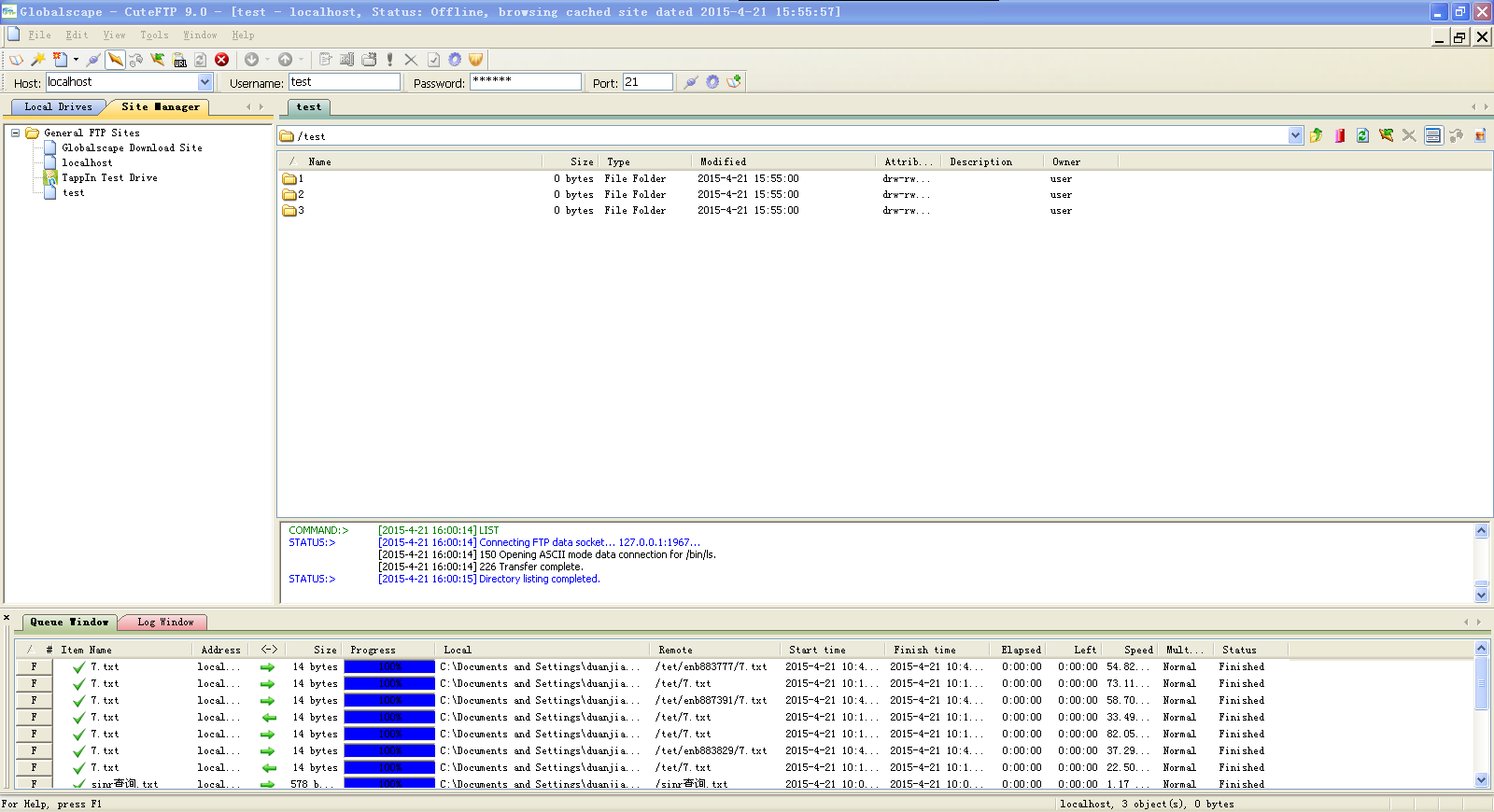Close the bottom queue pane with X

point(7,618)
